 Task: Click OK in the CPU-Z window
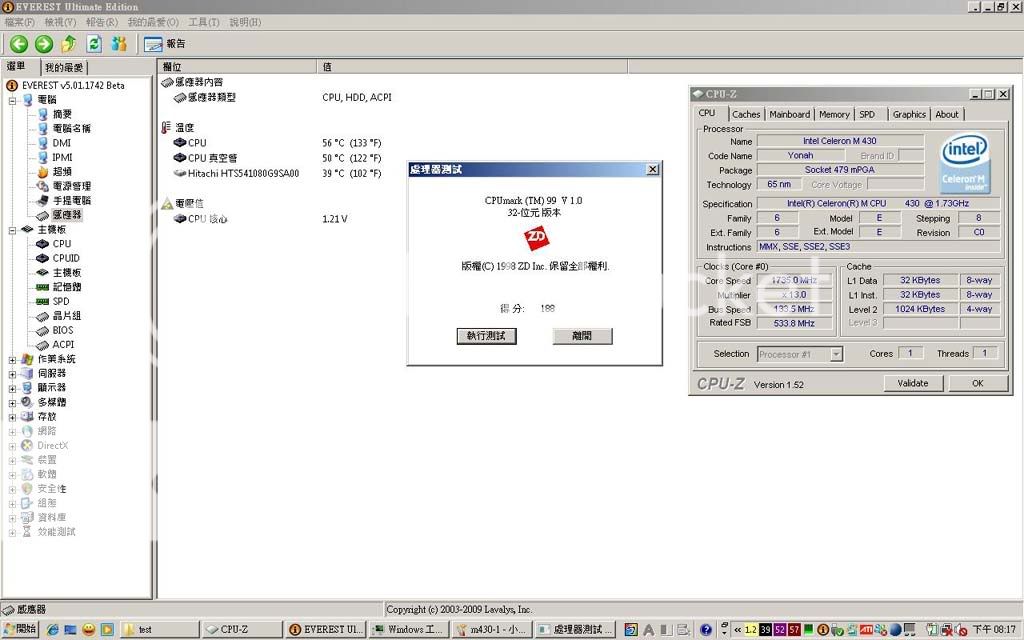point(978,383)
